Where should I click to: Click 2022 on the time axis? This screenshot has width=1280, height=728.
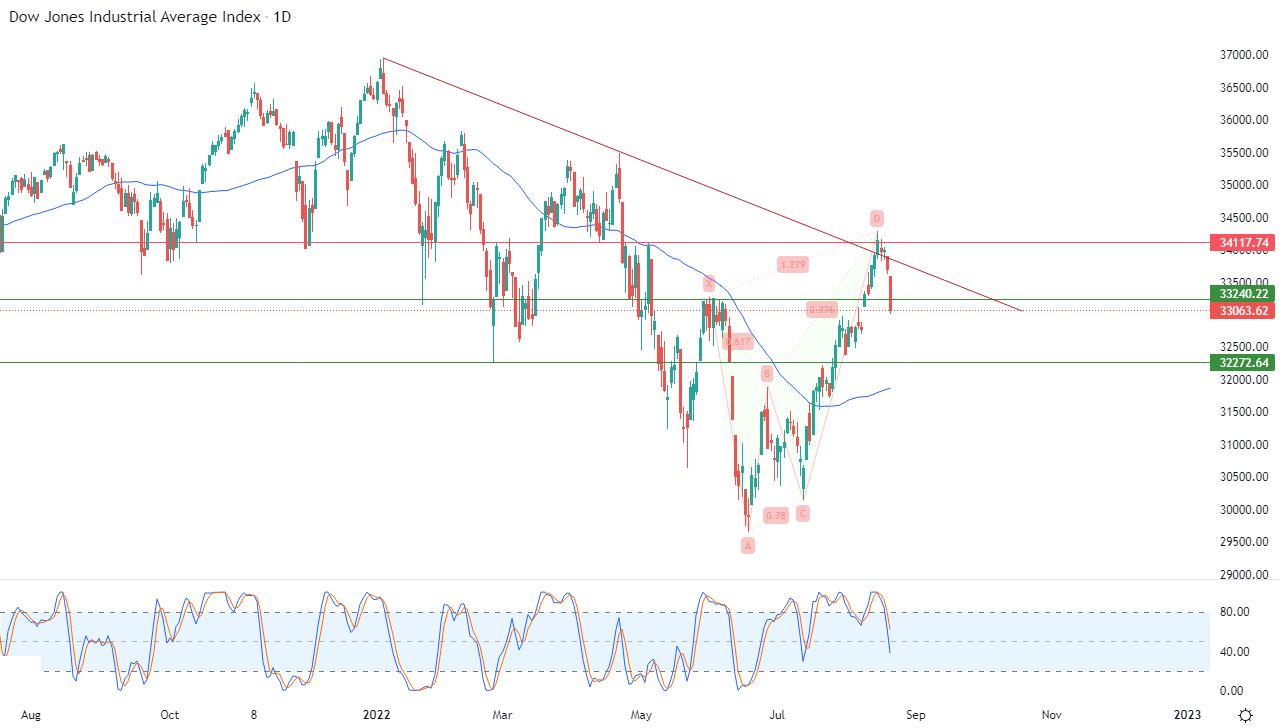point(376,715)
